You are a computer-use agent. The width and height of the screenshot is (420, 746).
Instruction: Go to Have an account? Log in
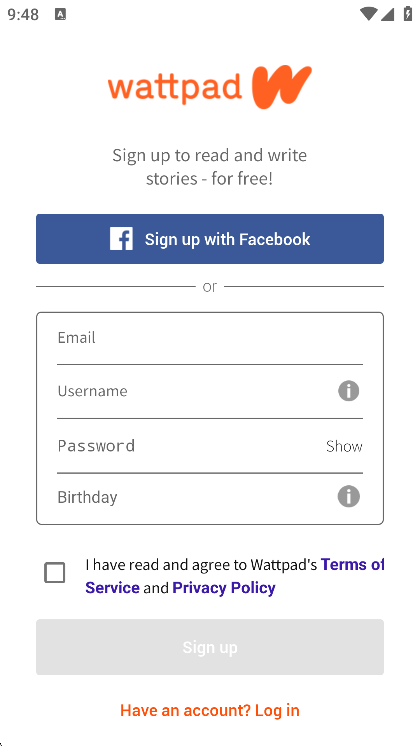point(210,710)
